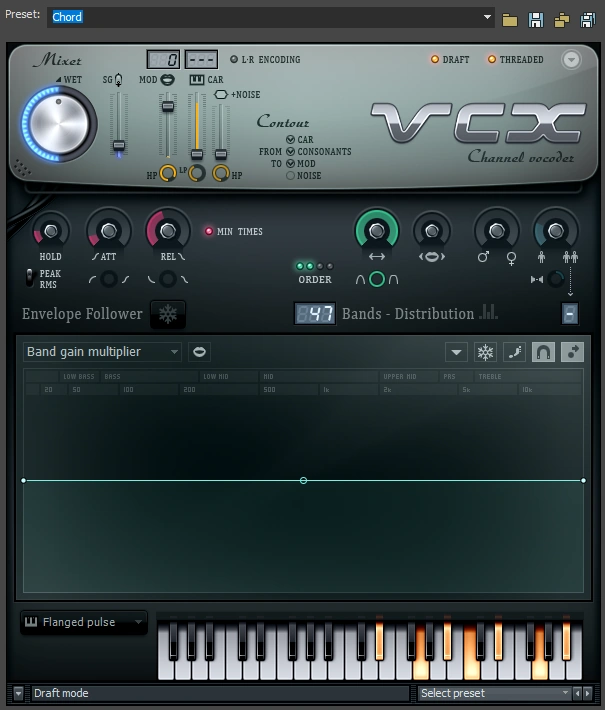Click the small display next to Distribution
Viewport: 605px width, 710px height.
click(570, 313)
